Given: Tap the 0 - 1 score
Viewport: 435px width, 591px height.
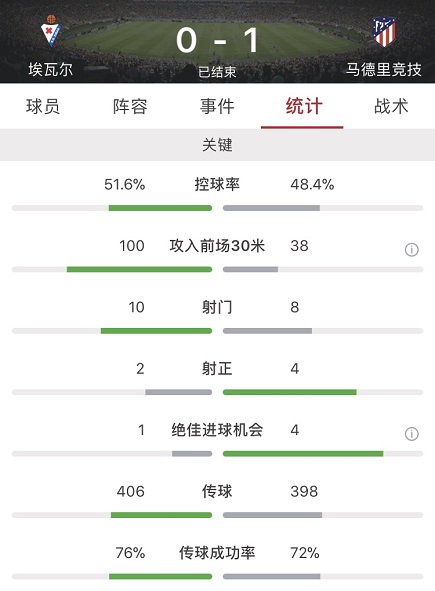Looking at the screenshot, I should tap(218, 40).
